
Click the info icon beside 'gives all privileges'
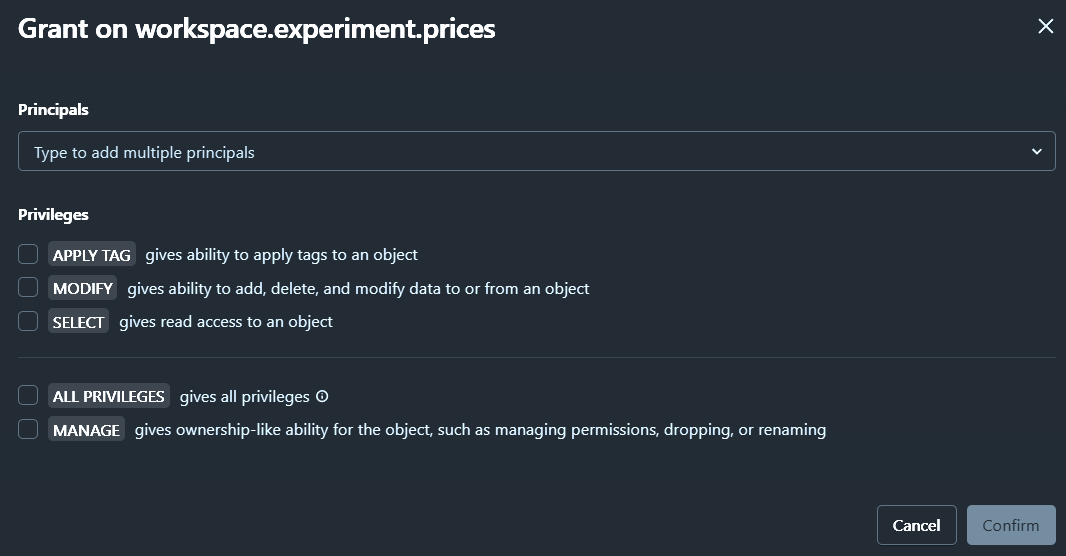tap(322, 397)
